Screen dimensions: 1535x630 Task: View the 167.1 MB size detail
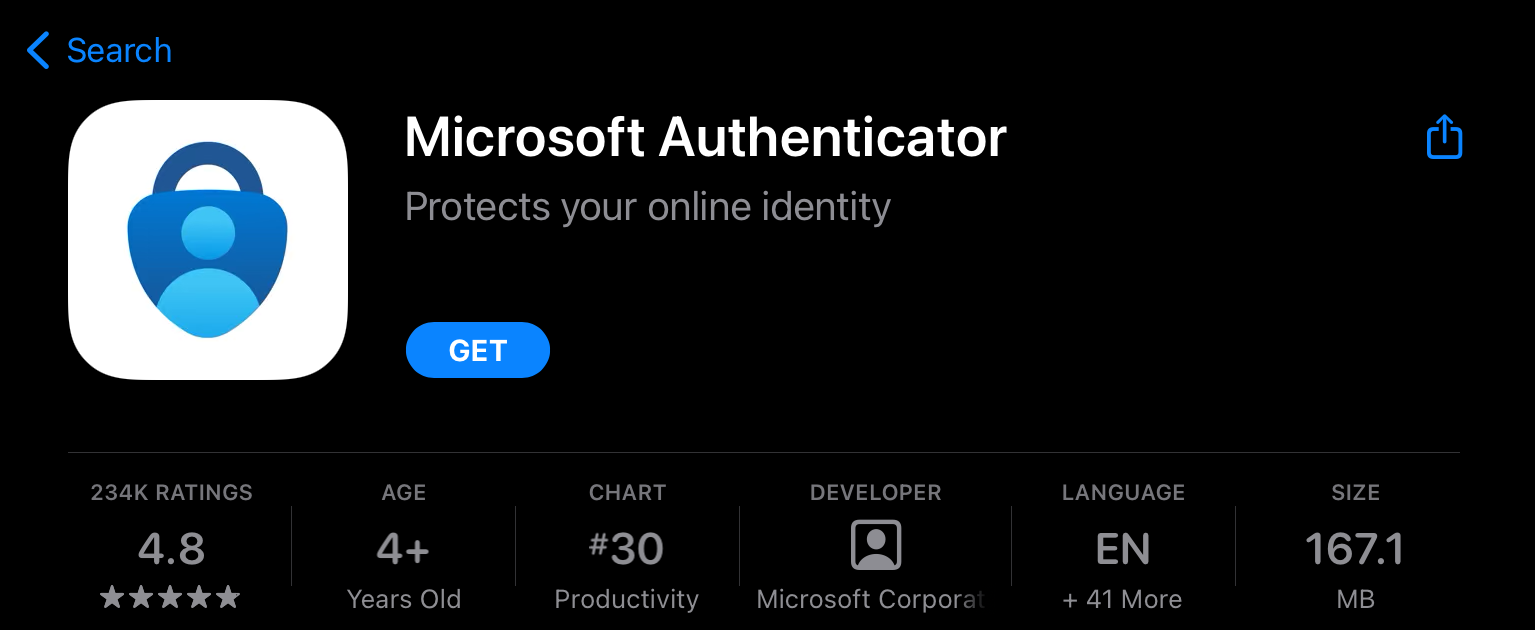pyautogui.click(x=1355, y=548)
